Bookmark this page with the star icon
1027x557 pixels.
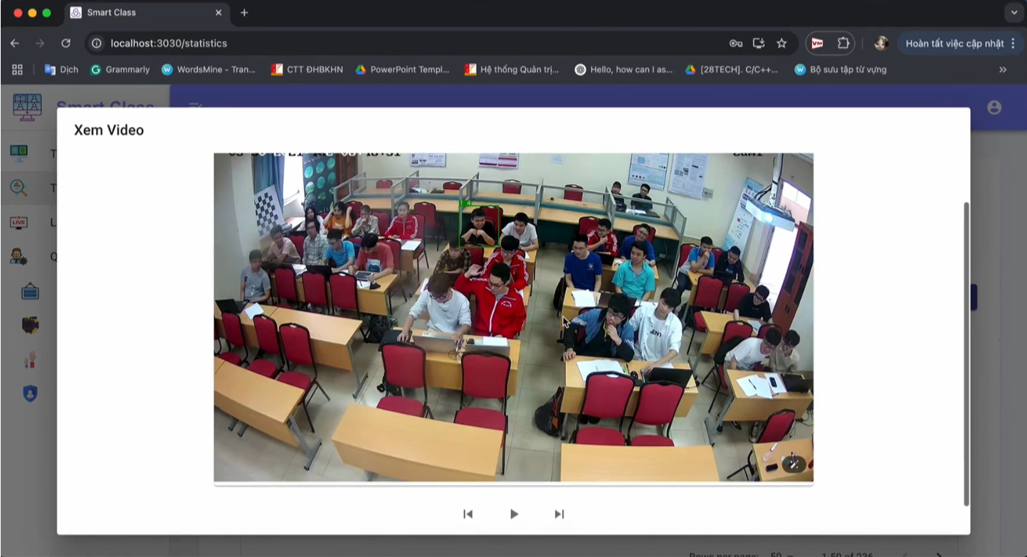click(x=782, y=43)
